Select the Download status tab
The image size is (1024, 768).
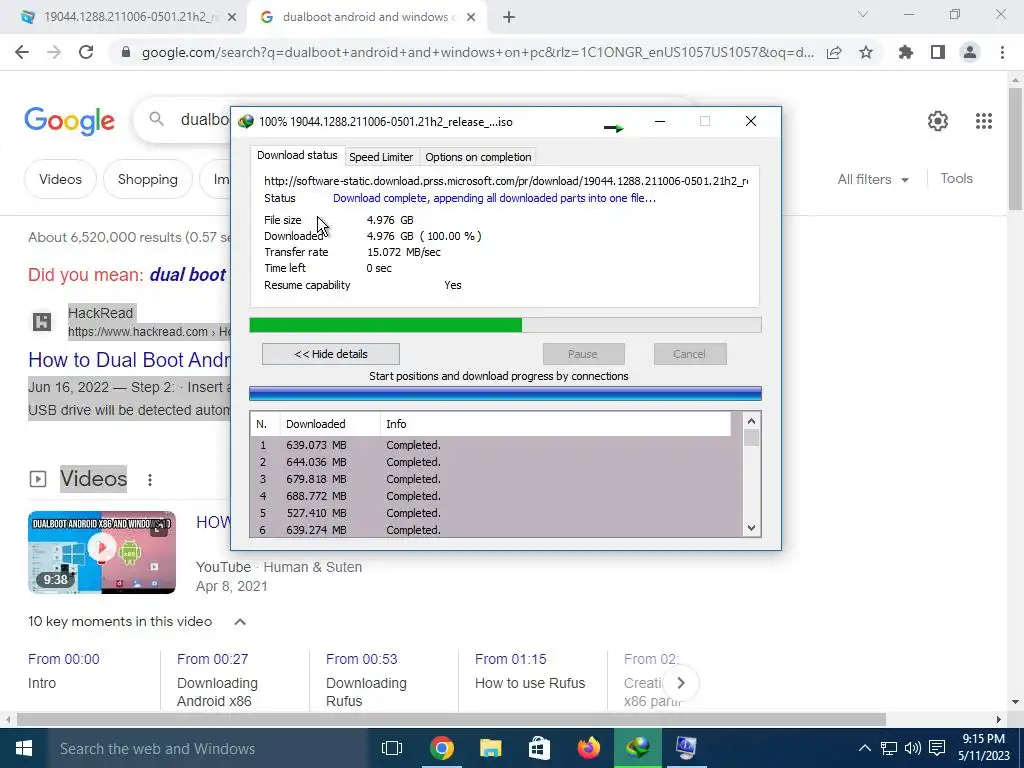tap(297, 155)
